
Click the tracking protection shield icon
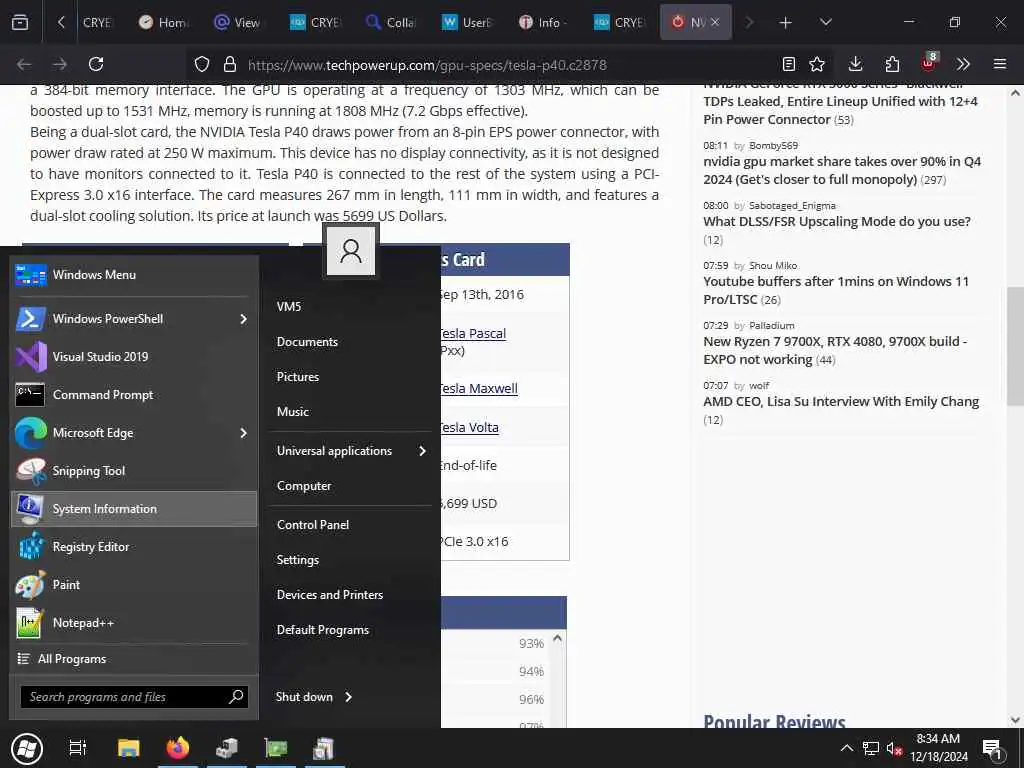coord(202,64)
